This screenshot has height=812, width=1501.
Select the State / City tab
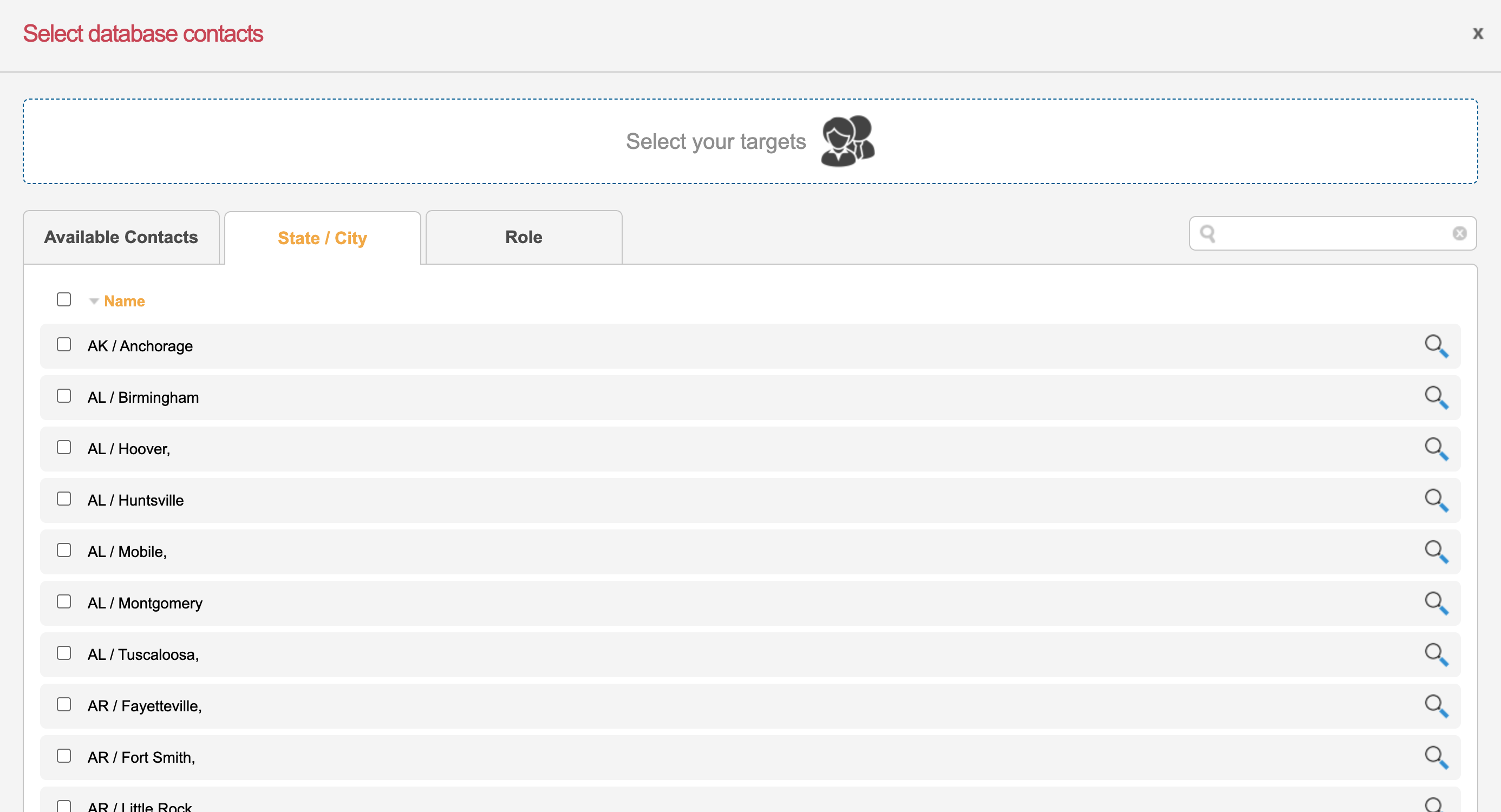click(322, 238)
